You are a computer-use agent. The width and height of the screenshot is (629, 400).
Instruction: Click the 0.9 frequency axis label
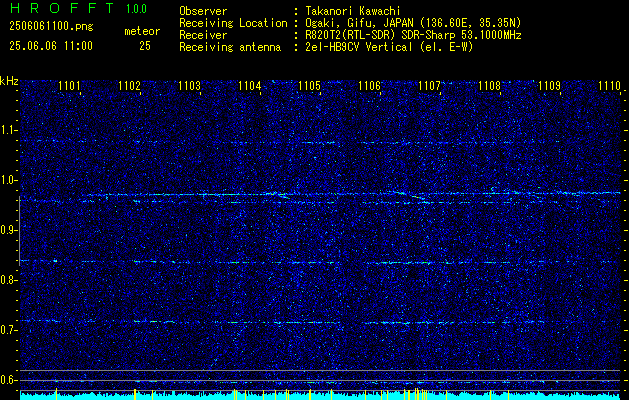(x=8, y=230)
